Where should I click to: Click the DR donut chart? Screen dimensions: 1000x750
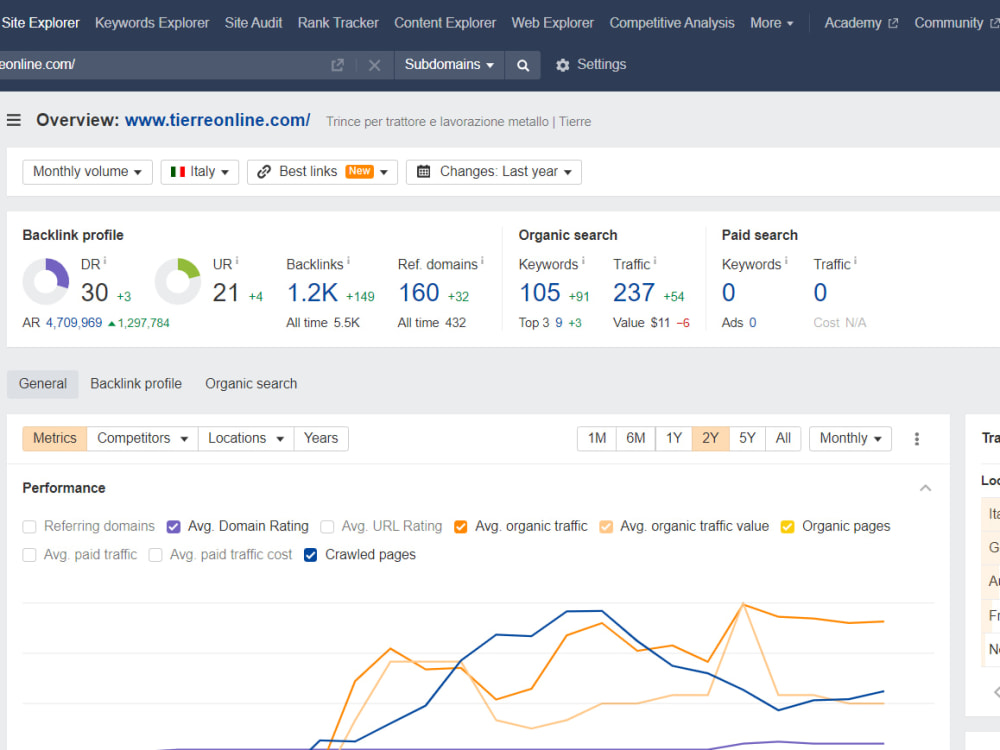(x=46, y=281)
